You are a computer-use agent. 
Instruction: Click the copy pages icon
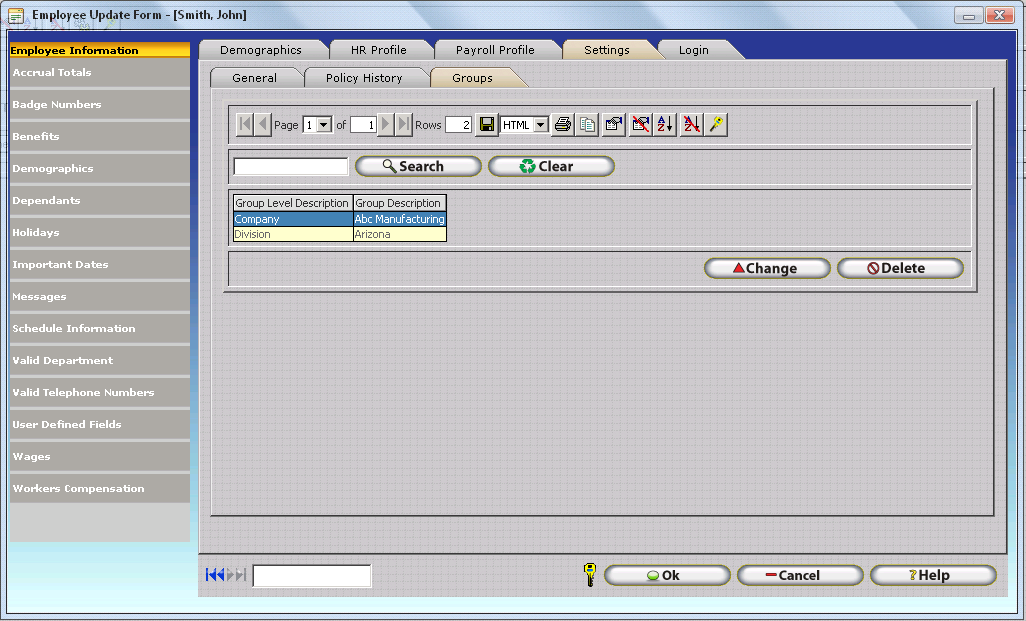[x=588, y=125]
